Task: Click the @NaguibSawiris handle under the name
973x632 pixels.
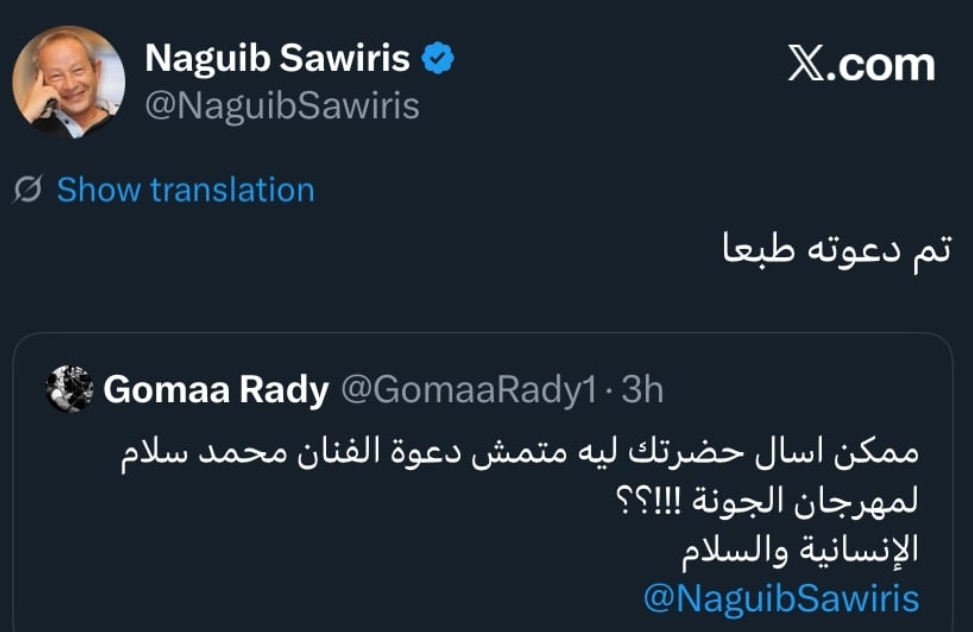Action: 282,106
